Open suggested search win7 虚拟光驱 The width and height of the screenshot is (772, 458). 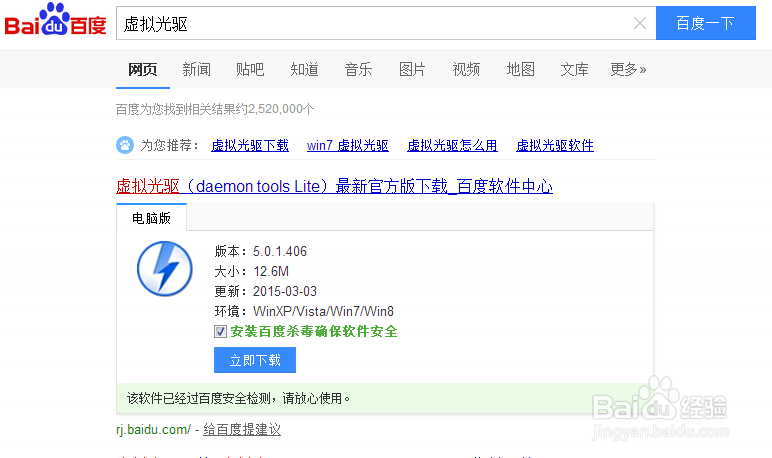[x=348, y=146]
